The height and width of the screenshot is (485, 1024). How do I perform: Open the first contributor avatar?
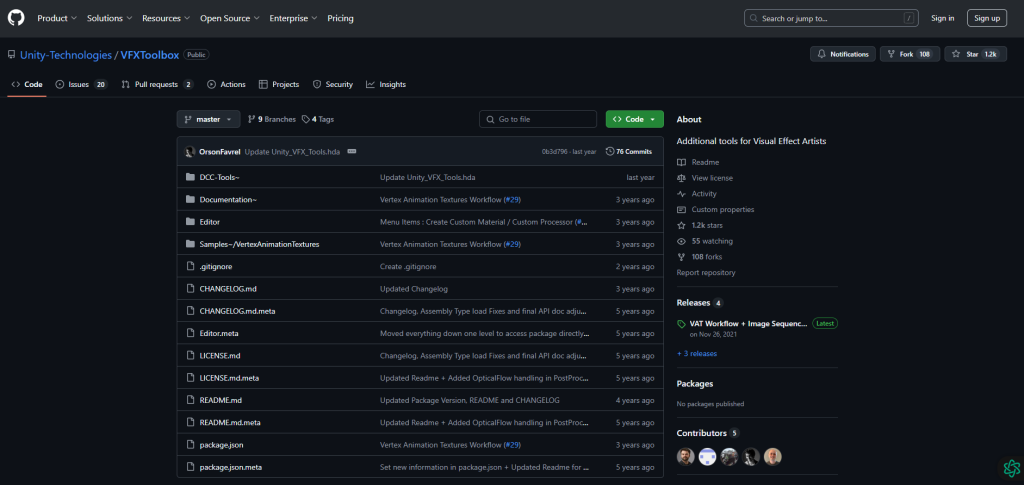click(x=686, y=456)
